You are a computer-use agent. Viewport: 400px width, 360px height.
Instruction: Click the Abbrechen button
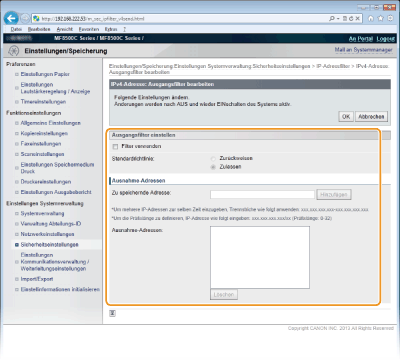pos(371,117)
